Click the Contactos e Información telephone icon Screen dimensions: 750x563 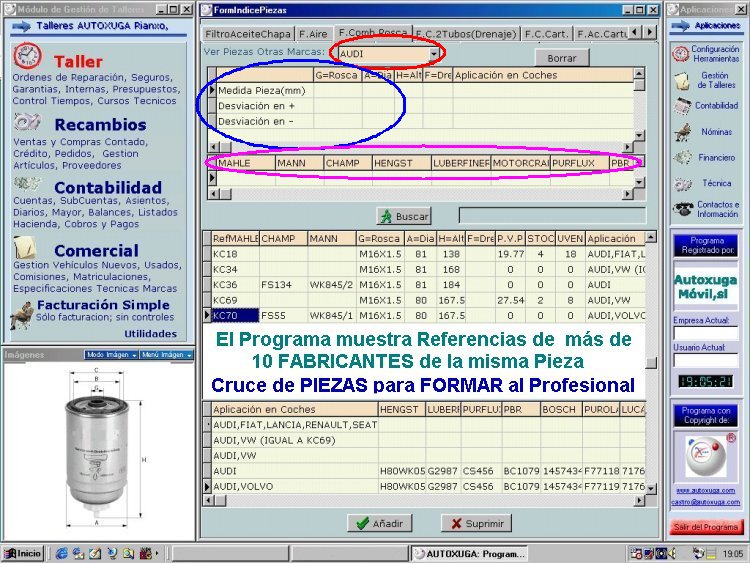(683, 209)
